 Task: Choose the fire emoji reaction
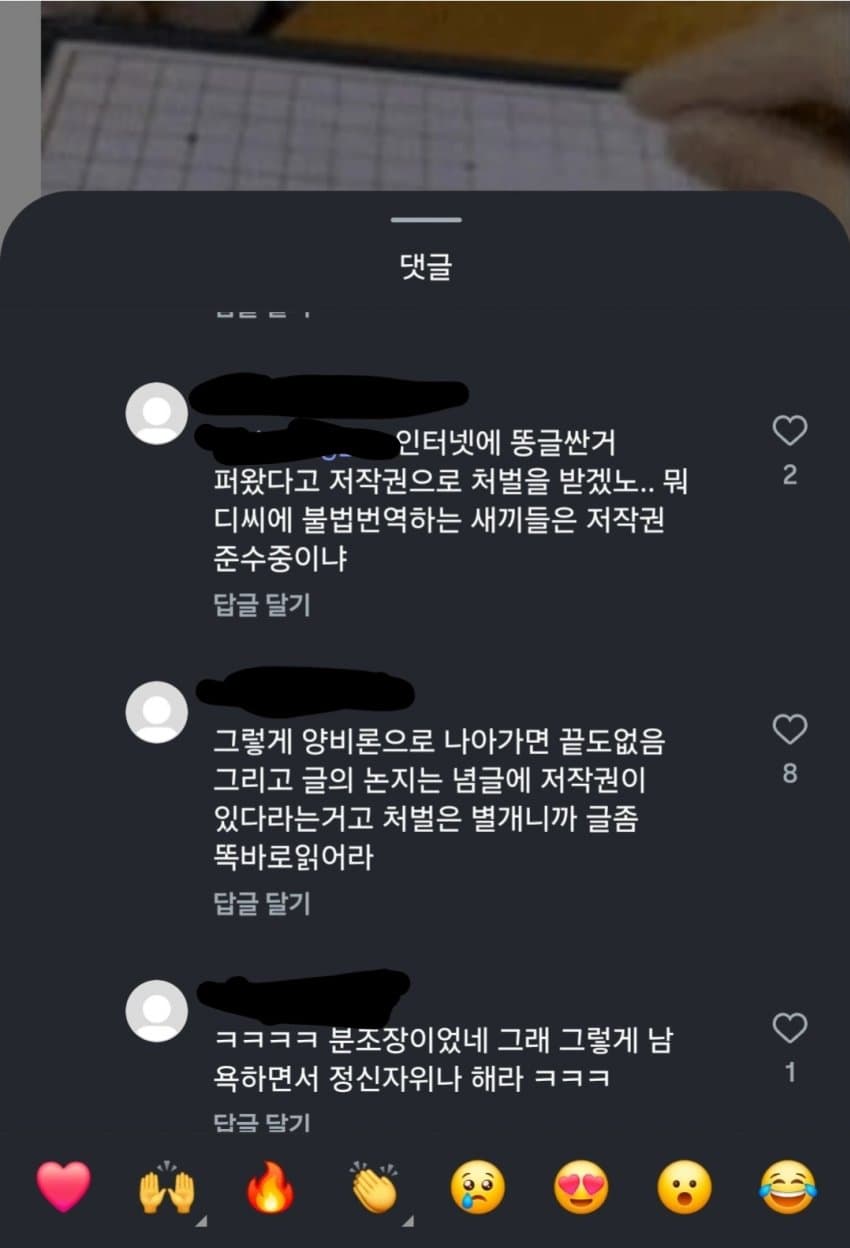pyautogui.click(x=271, y=1187)
